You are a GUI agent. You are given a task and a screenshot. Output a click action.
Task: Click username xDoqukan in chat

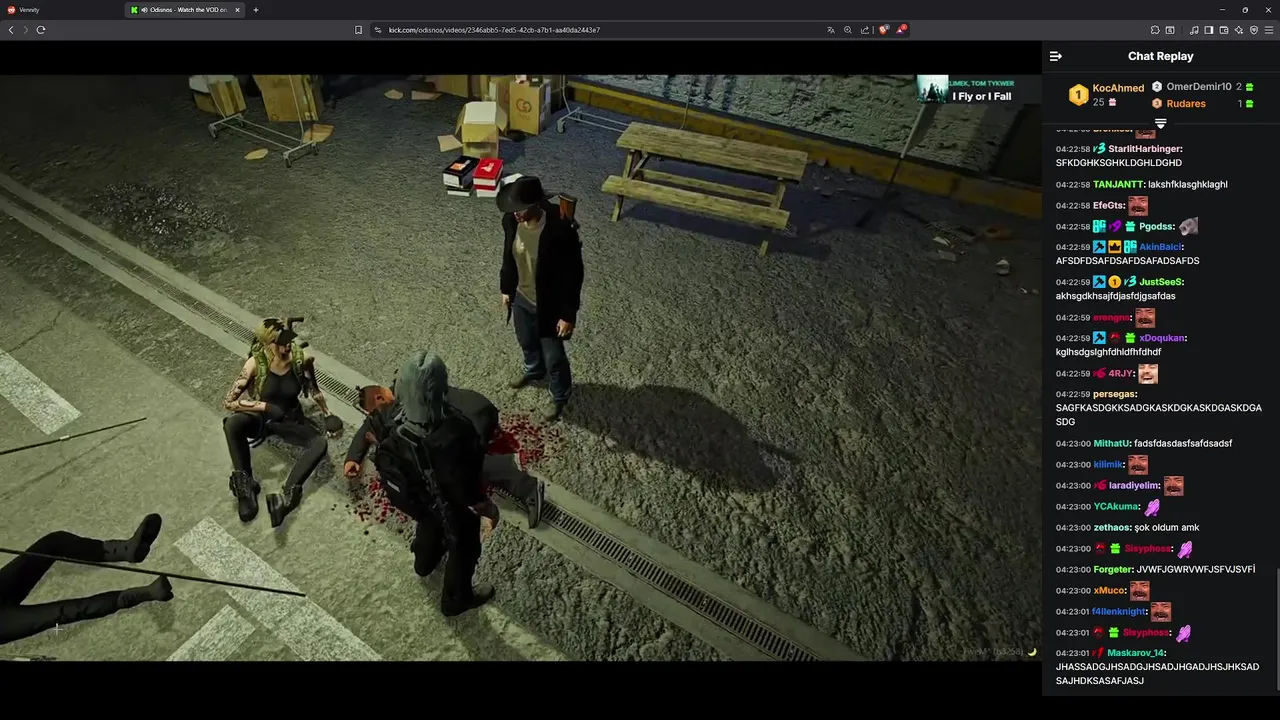1163,338
